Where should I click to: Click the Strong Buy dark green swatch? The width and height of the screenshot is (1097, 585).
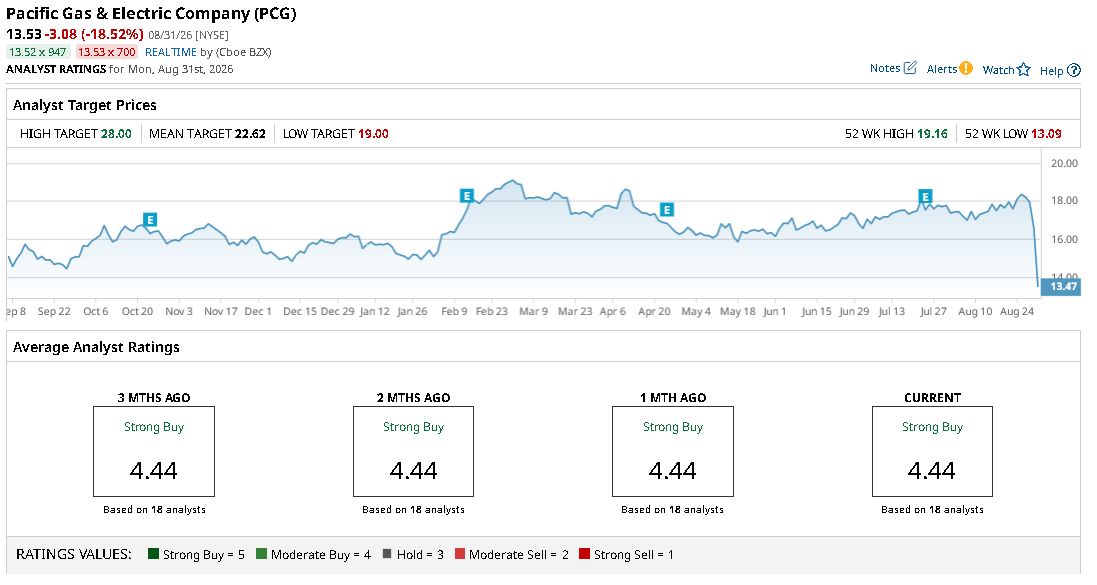(x=153, y=554)
